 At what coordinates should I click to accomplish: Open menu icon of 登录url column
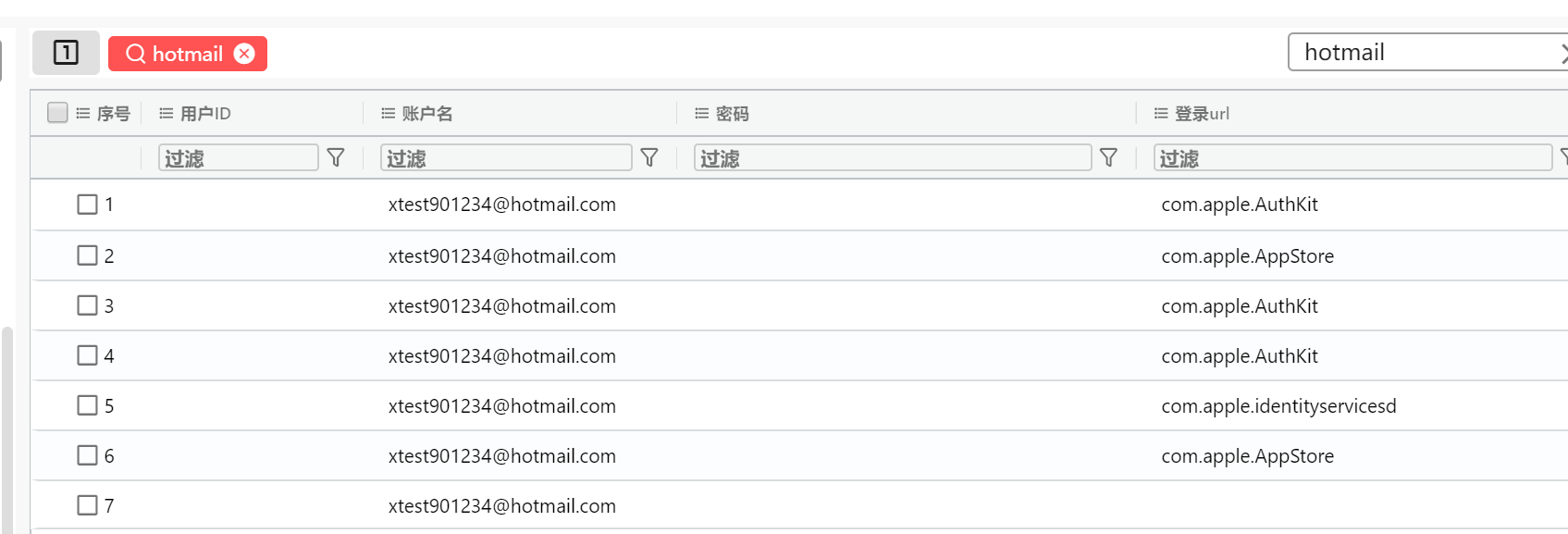tap(1161, 113)
